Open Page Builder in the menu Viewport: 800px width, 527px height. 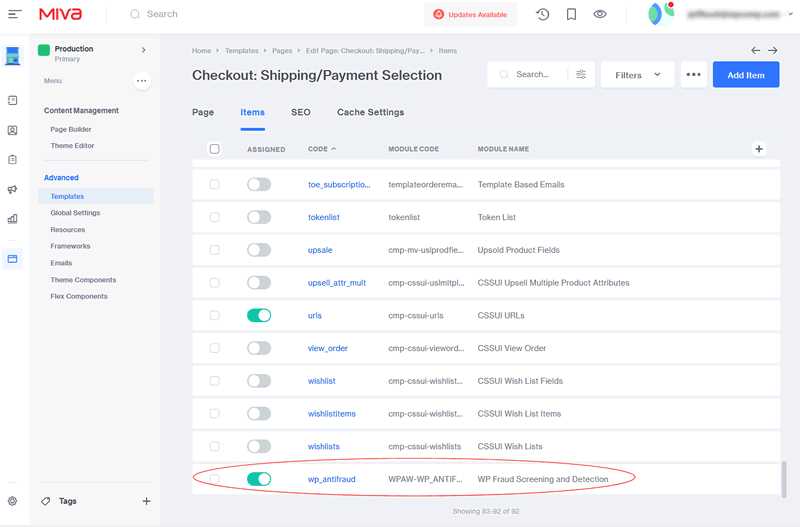[x=71, y=130]
